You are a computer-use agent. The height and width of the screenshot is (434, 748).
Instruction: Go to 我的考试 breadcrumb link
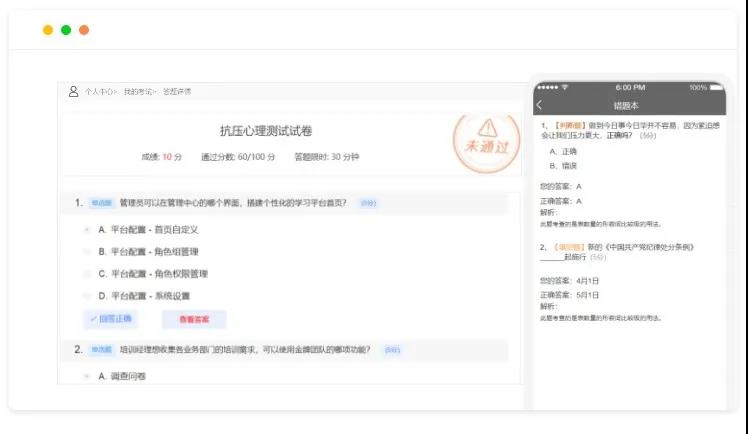pos(139,92)
